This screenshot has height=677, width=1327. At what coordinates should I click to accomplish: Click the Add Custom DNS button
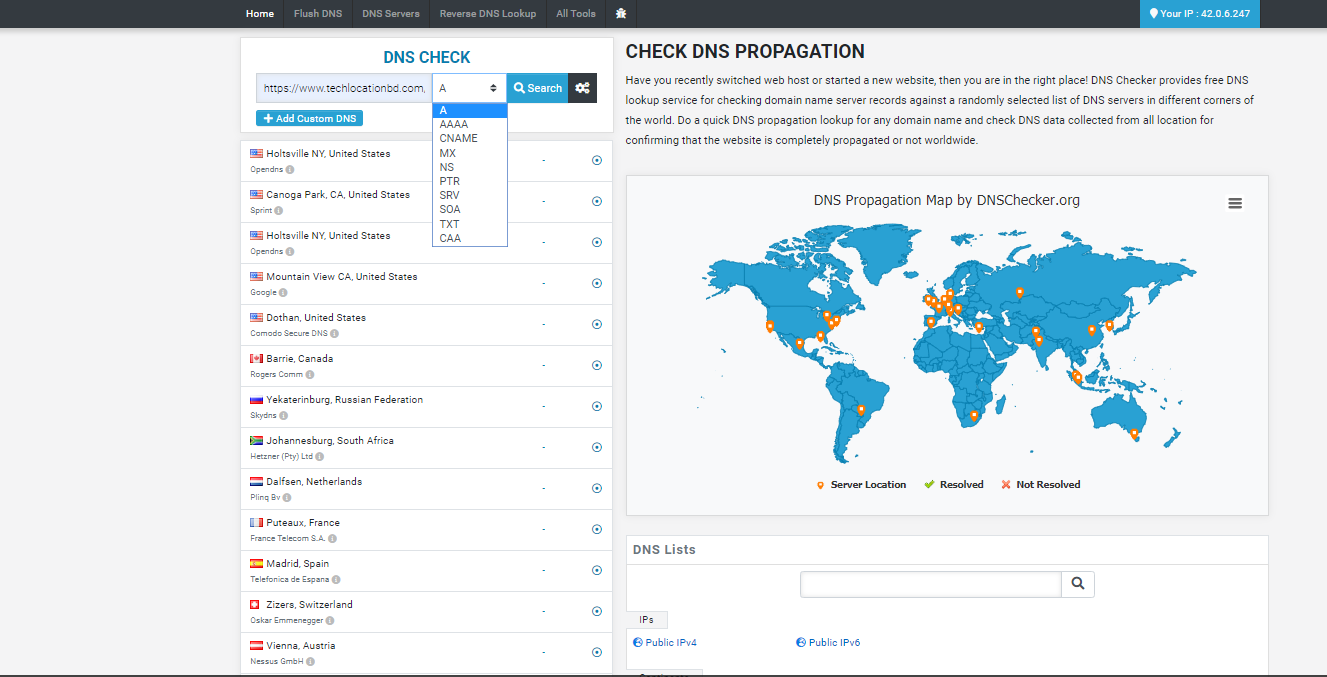tap(309, 118)
